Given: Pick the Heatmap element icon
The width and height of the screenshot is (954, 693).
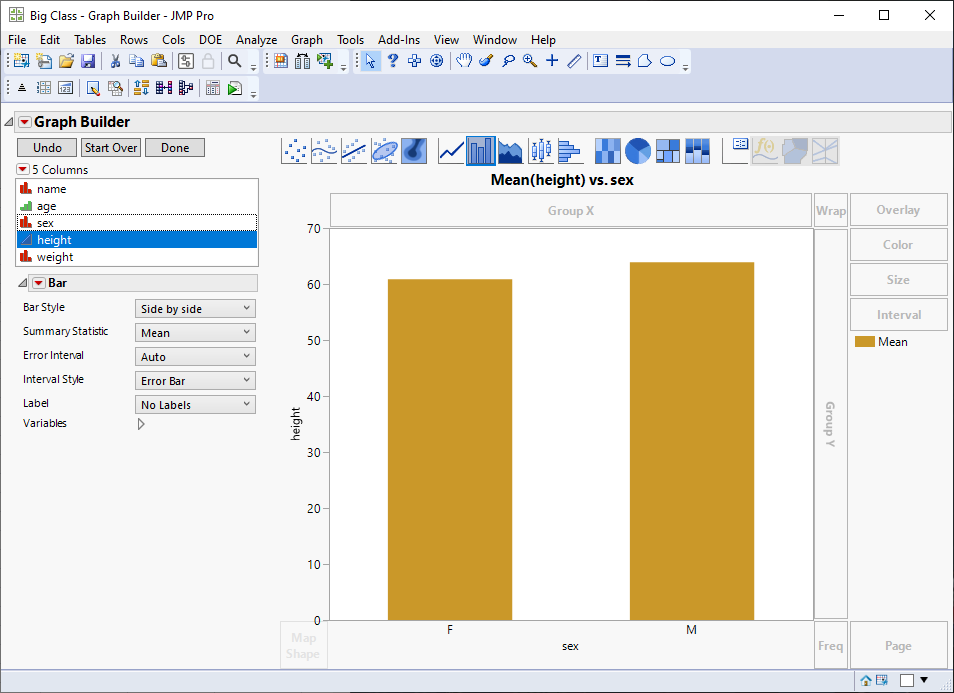Looking at the screenshot, I should [608, 151].
